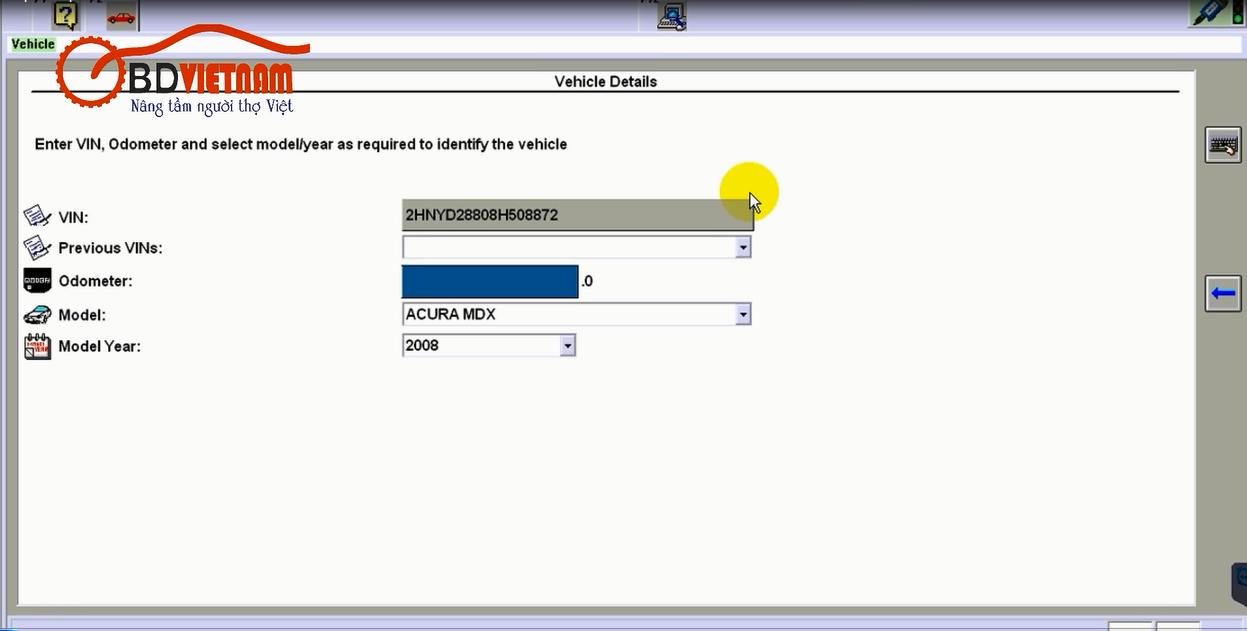This screenshot has width=1247, height=631.
Task: Click the Enter VIN, Odometer instruction text
Action: tap(301, 144)
